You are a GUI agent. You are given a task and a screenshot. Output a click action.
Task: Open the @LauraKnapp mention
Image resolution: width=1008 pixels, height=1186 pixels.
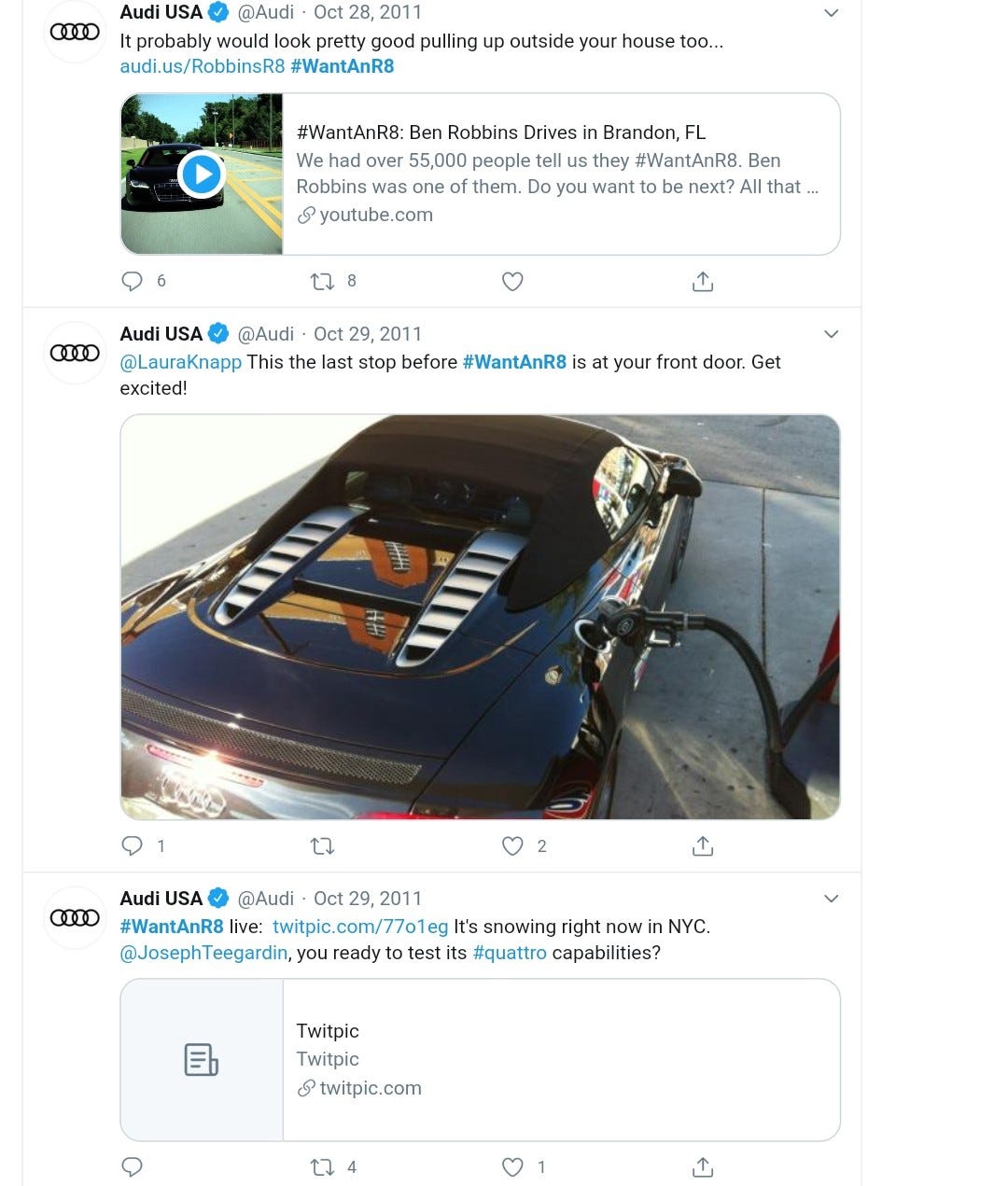(x=180, y=362)
